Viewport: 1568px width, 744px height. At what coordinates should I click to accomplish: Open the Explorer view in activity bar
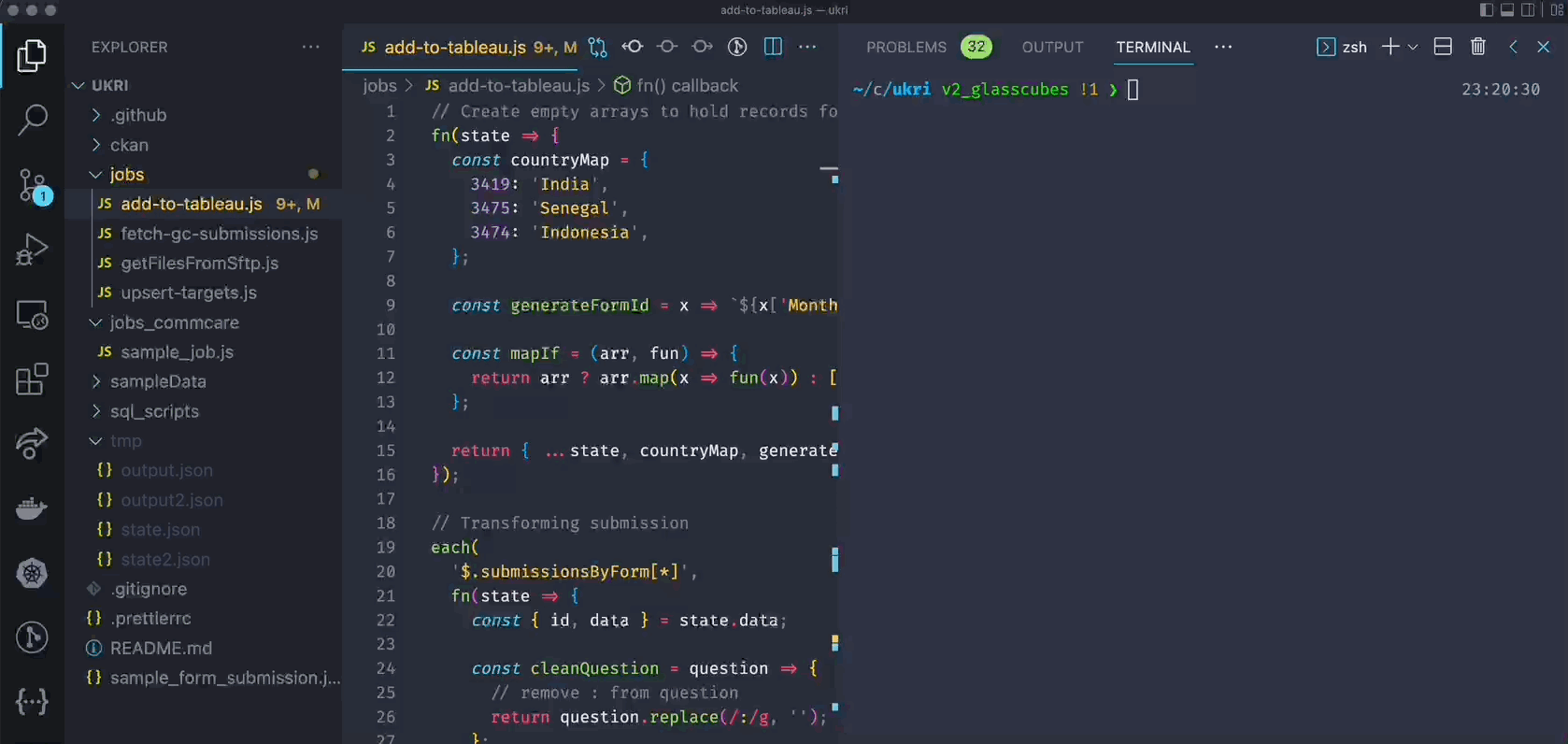[32, 56]
